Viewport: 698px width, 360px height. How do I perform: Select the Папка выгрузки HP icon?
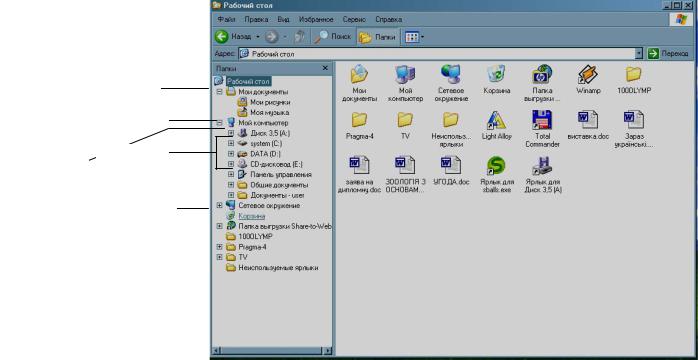pos(542,74)
